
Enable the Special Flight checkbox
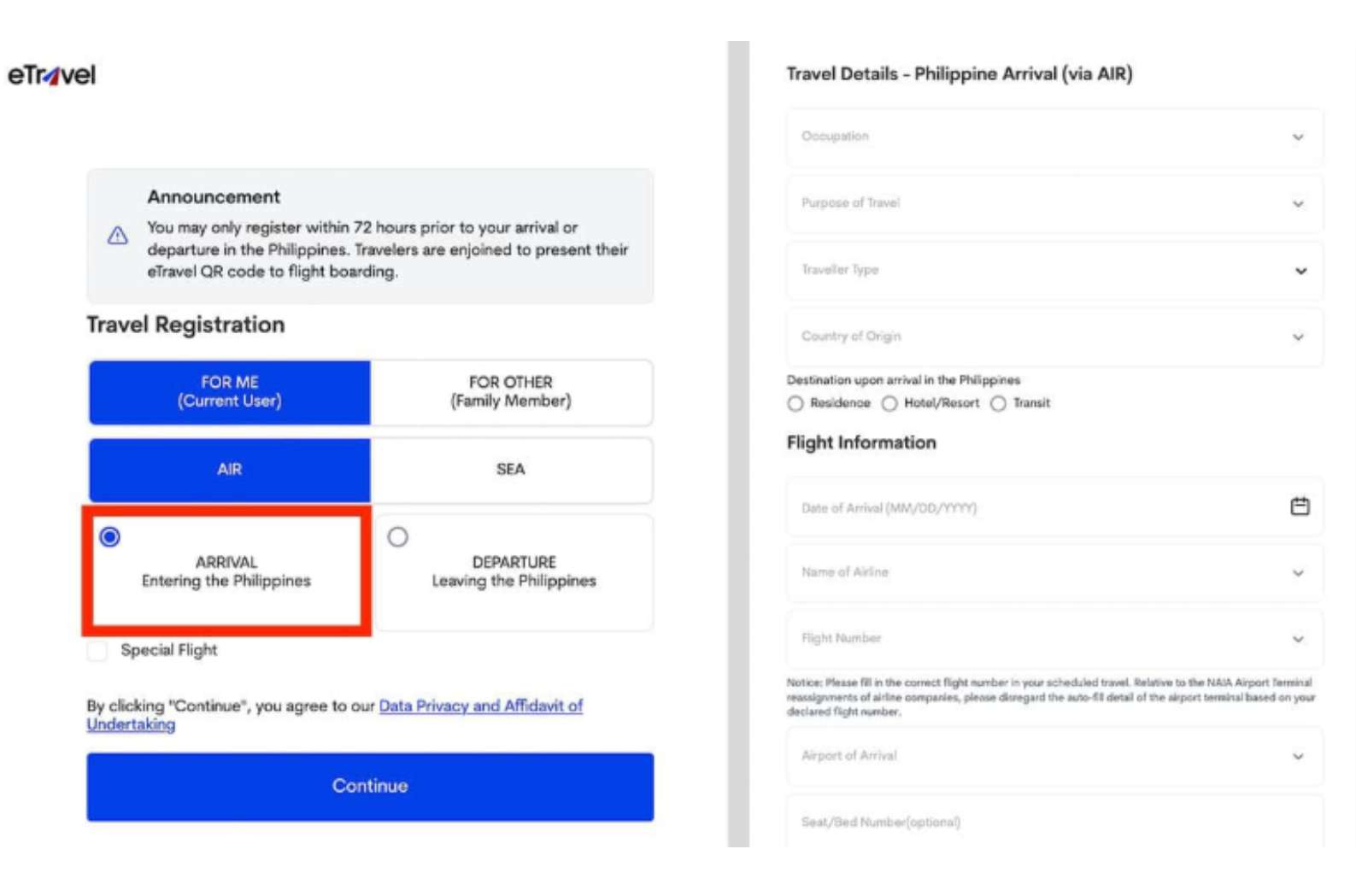[97, 649]
